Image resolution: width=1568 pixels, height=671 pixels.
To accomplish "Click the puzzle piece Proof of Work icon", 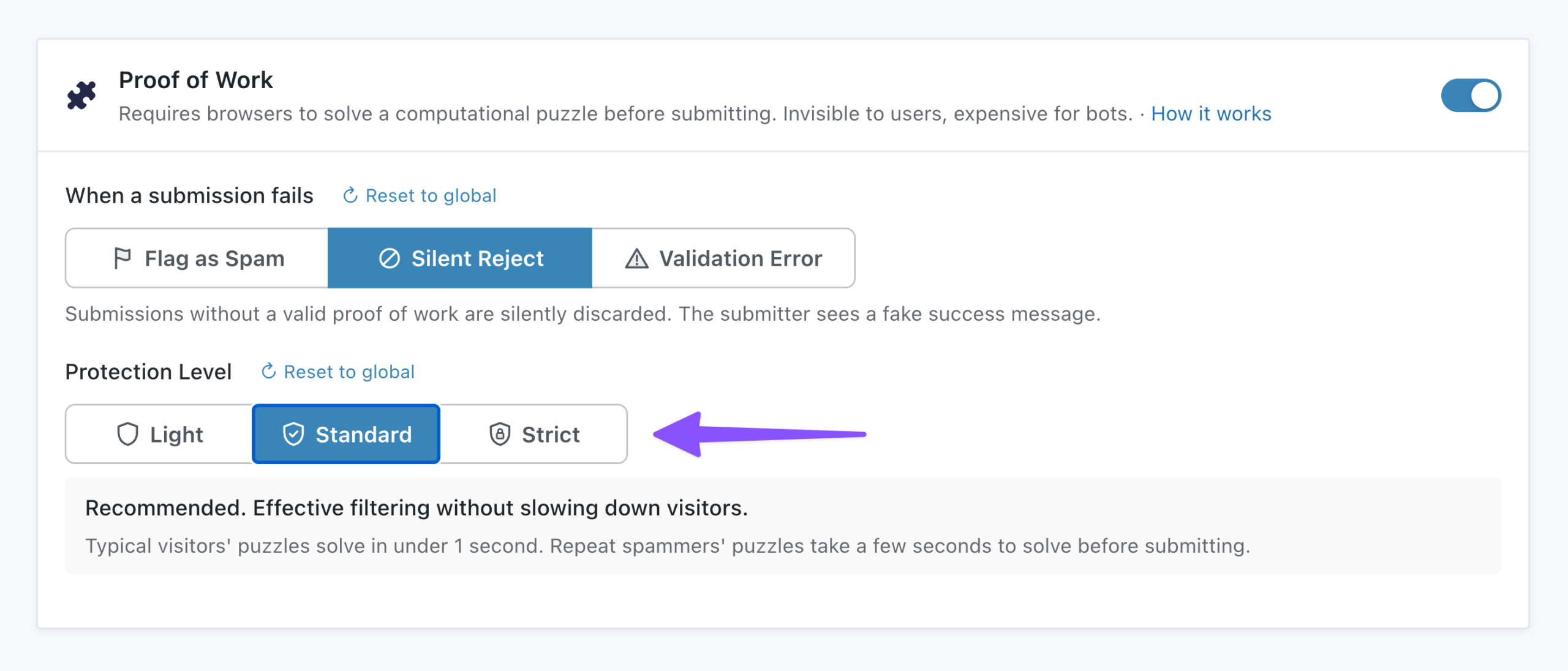I will (x=81, y=96).
